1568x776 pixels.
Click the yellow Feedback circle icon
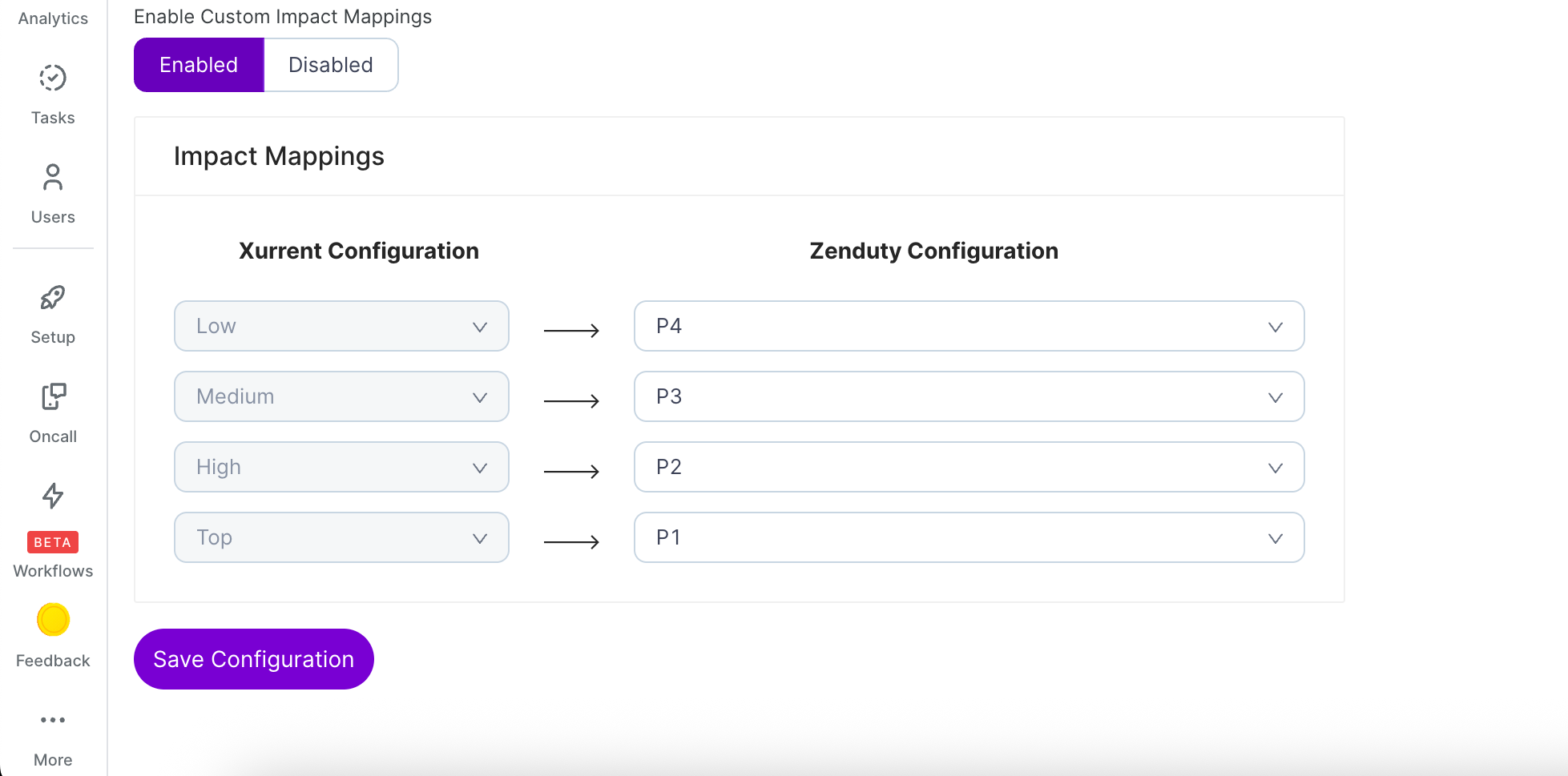[x=53, y=619]
